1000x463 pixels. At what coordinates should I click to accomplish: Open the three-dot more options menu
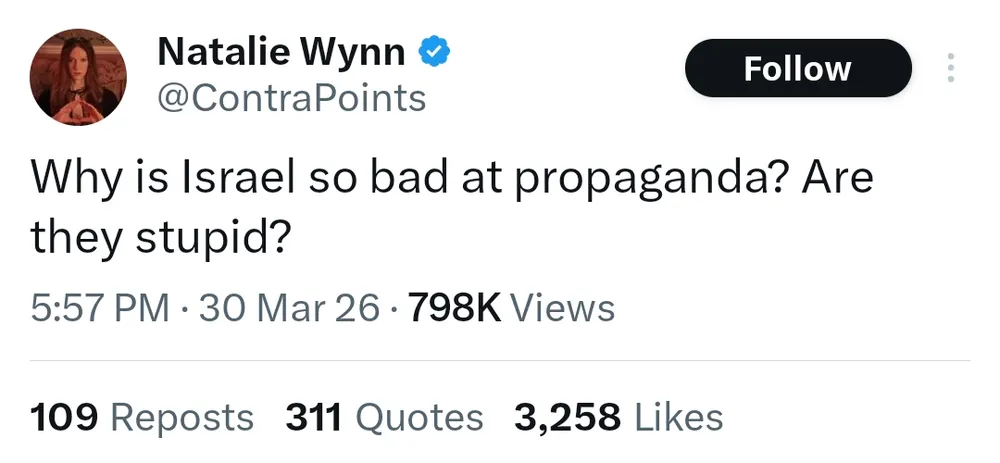(x=949, y=68)
